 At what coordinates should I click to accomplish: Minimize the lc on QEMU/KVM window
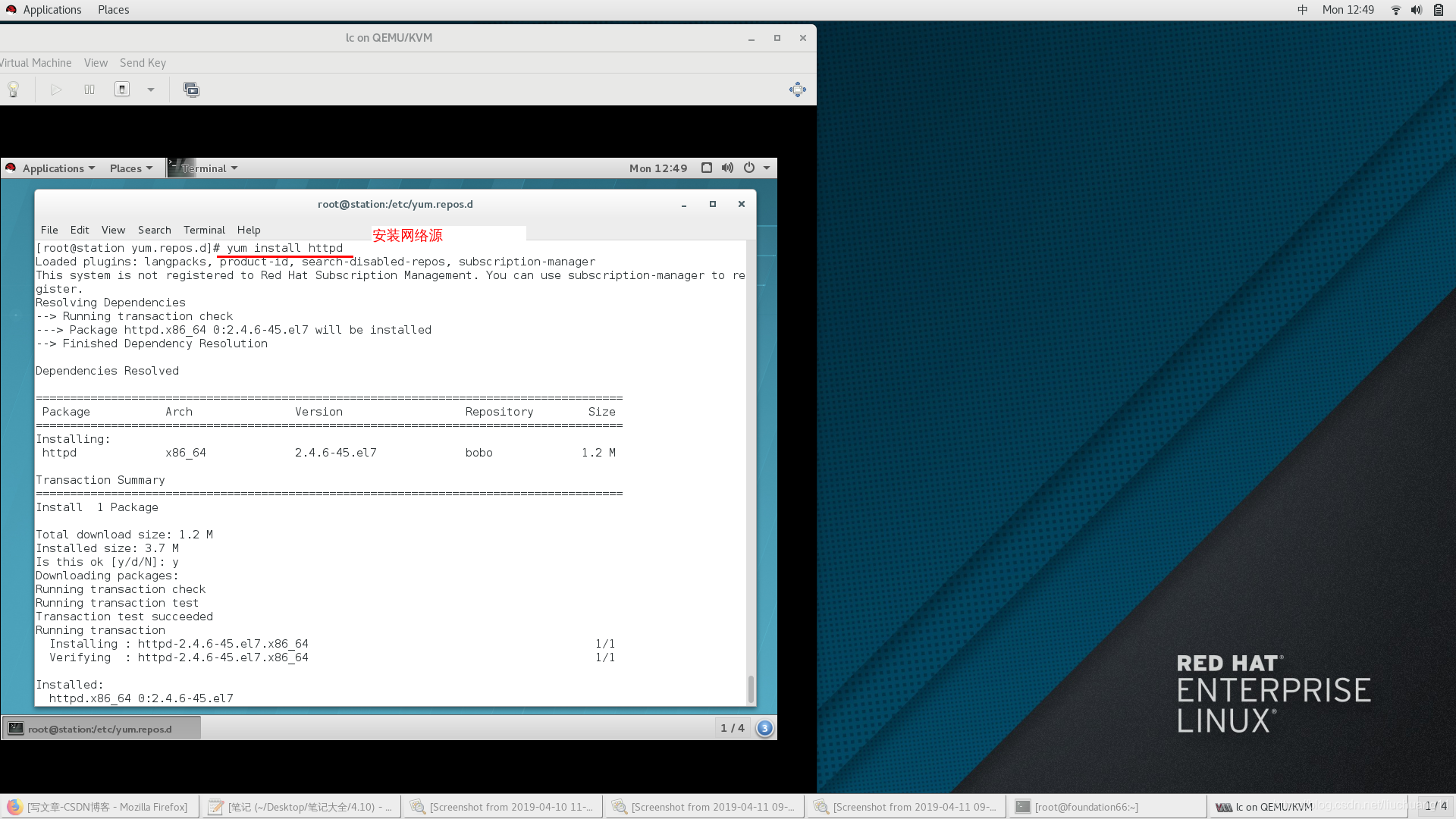[752, 38]
